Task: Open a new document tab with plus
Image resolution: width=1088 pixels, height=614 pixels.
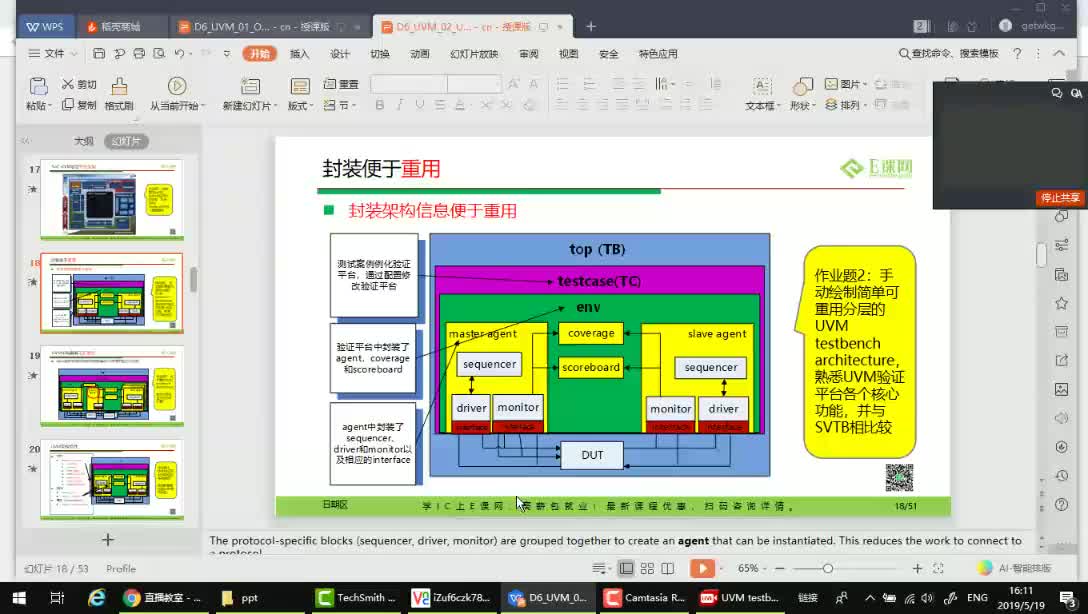Action: click(x=590, y=26)
